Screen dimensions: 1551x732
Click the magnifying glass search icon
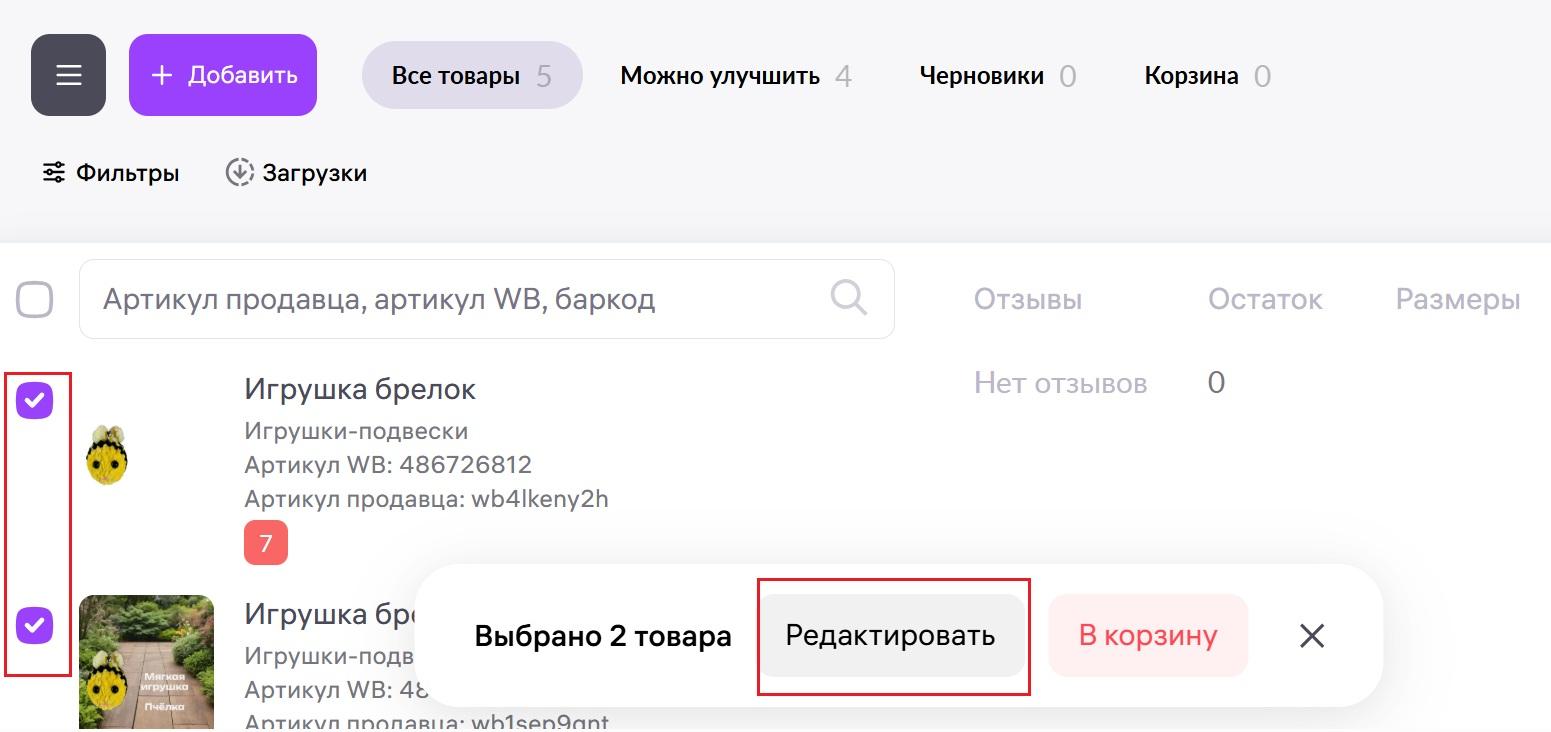[x=848, y=297]
